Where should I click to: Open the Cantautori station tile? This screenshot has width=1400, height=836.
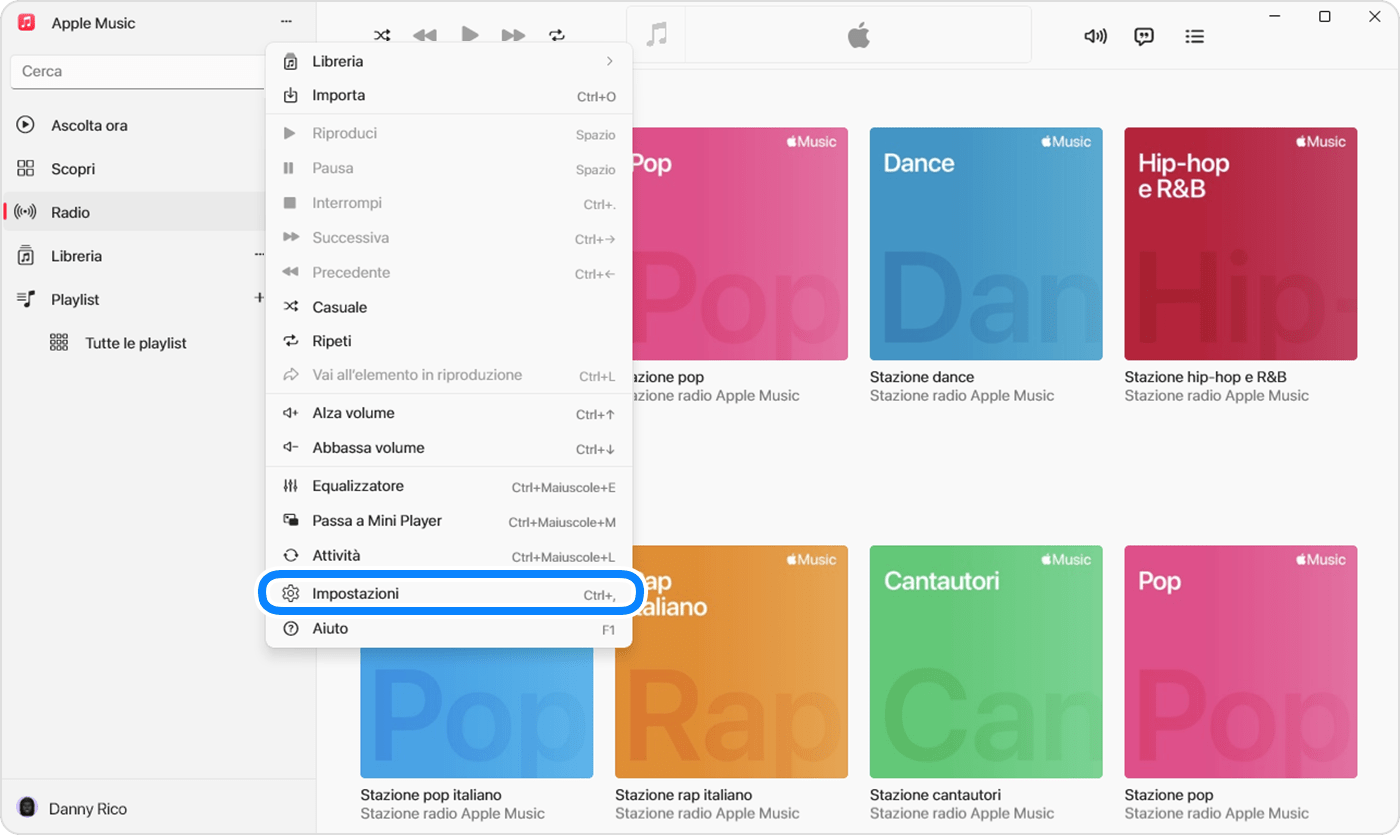click(x=986, y=662)
